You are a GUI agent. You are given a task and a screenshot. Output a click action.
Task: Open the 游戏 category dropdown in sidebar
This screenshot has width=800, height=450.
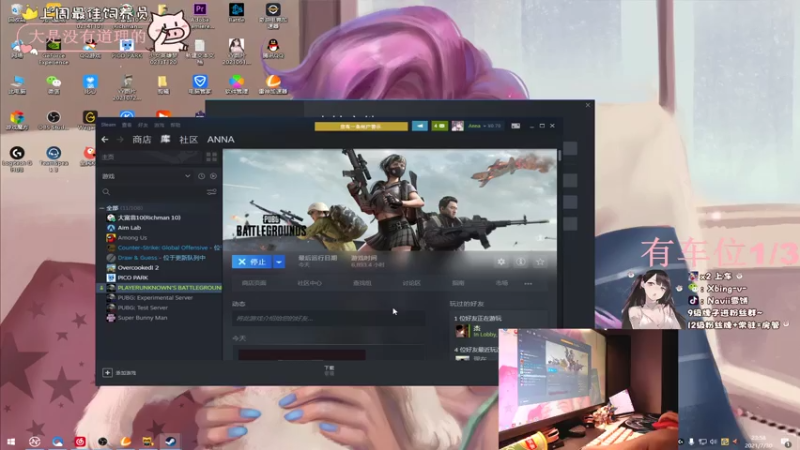pos(146,176)
